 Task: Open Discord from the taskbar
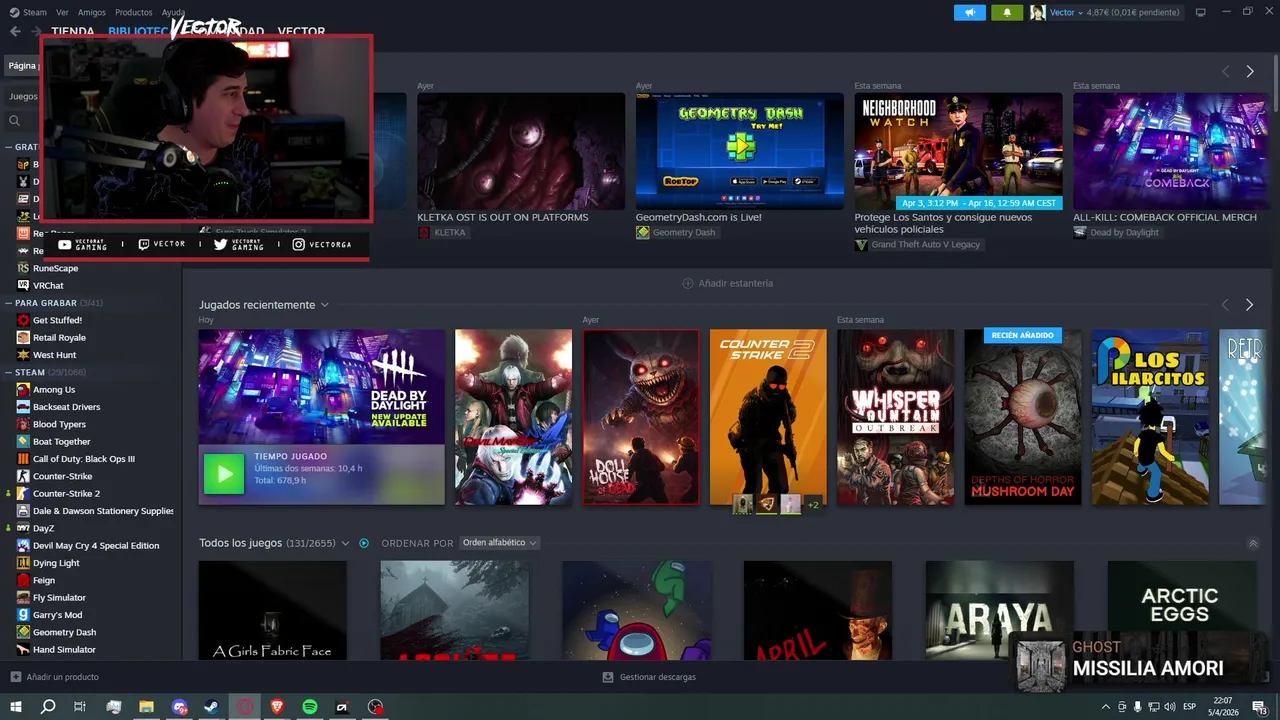point(179,707)
